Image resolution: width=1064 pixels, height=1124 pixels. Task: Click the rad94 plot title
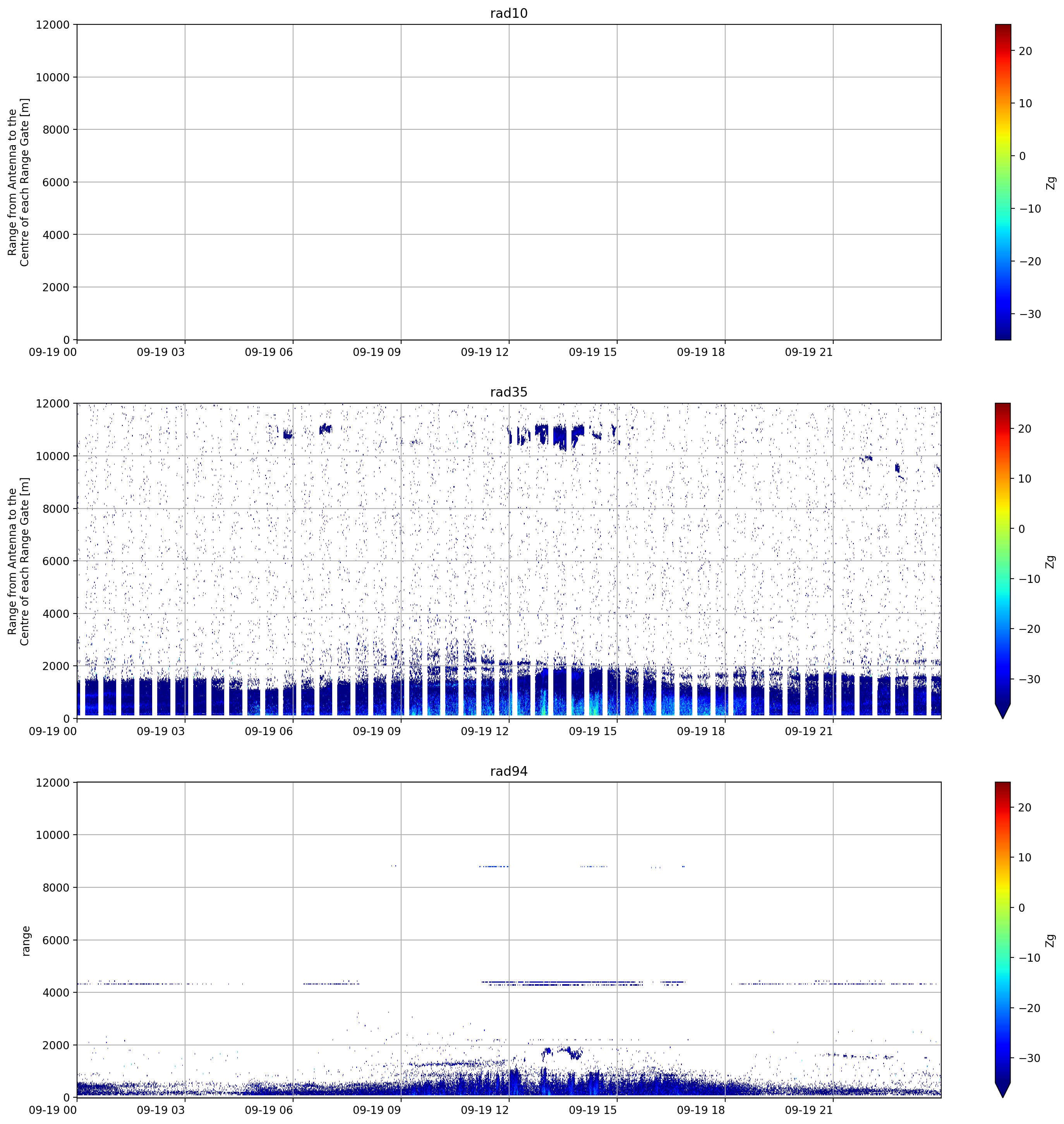(x=509, y=771)
